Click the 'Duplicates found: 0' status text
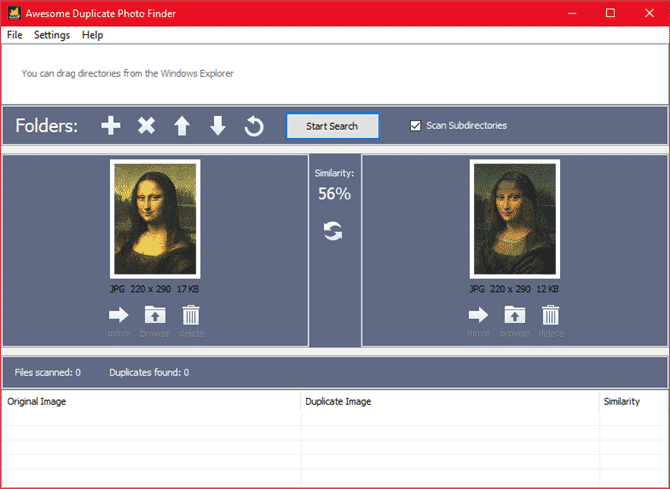This screenshot has height=489, width=670. [x=149, y=372]
